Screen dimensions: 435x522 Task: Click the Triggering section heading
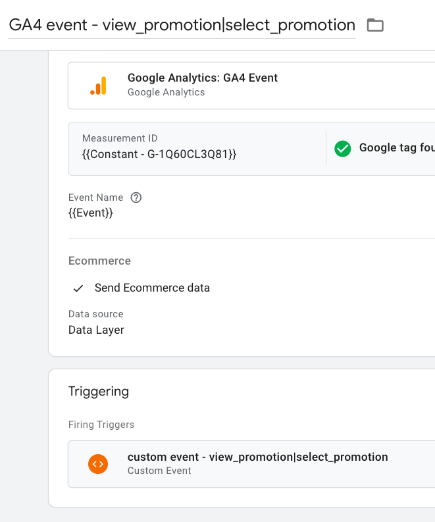[x=98, y=391]
